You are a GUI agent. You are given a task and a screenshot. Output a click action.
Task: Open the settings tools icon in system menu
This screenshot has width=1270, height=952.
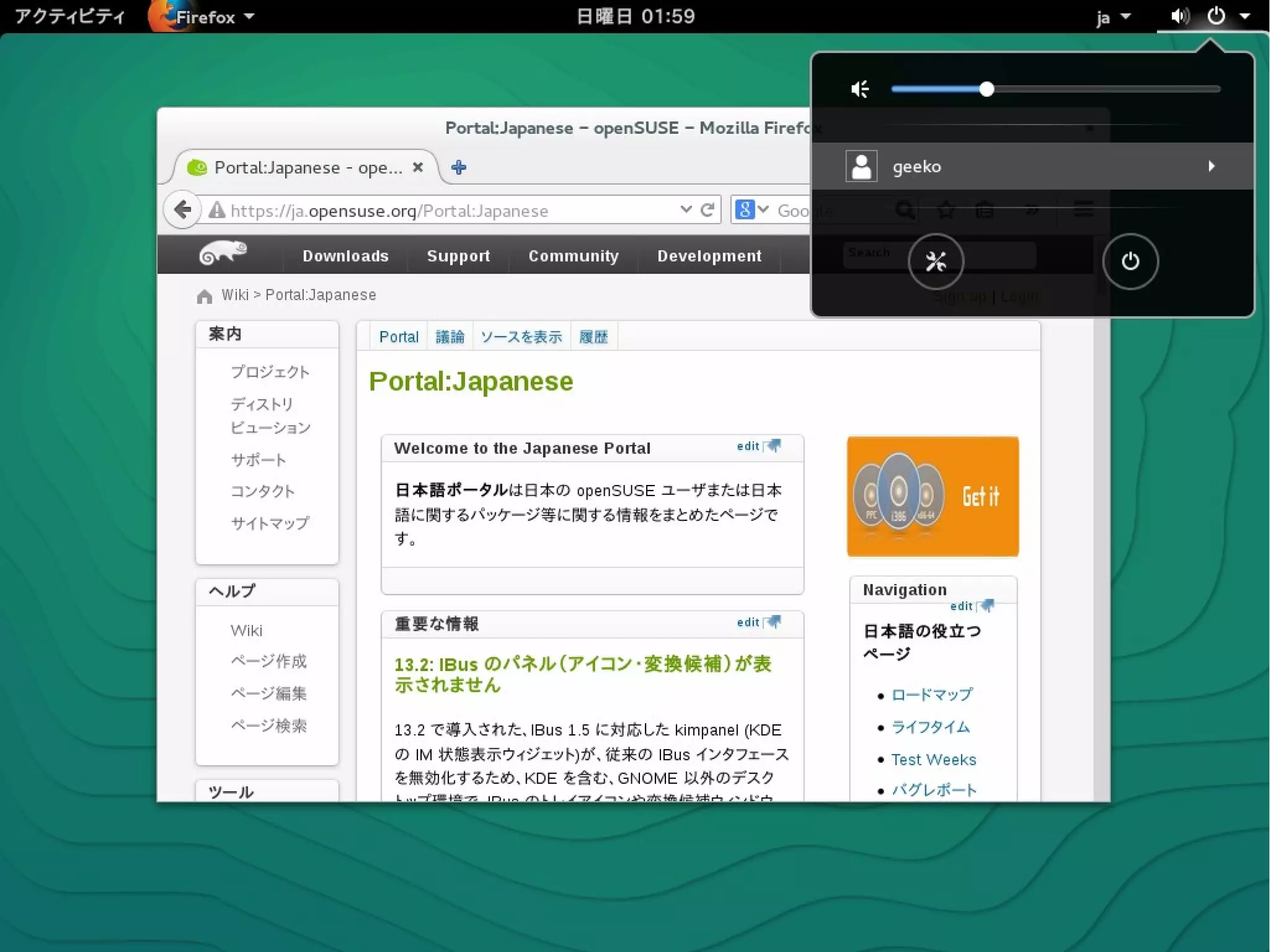click(936, 261)
